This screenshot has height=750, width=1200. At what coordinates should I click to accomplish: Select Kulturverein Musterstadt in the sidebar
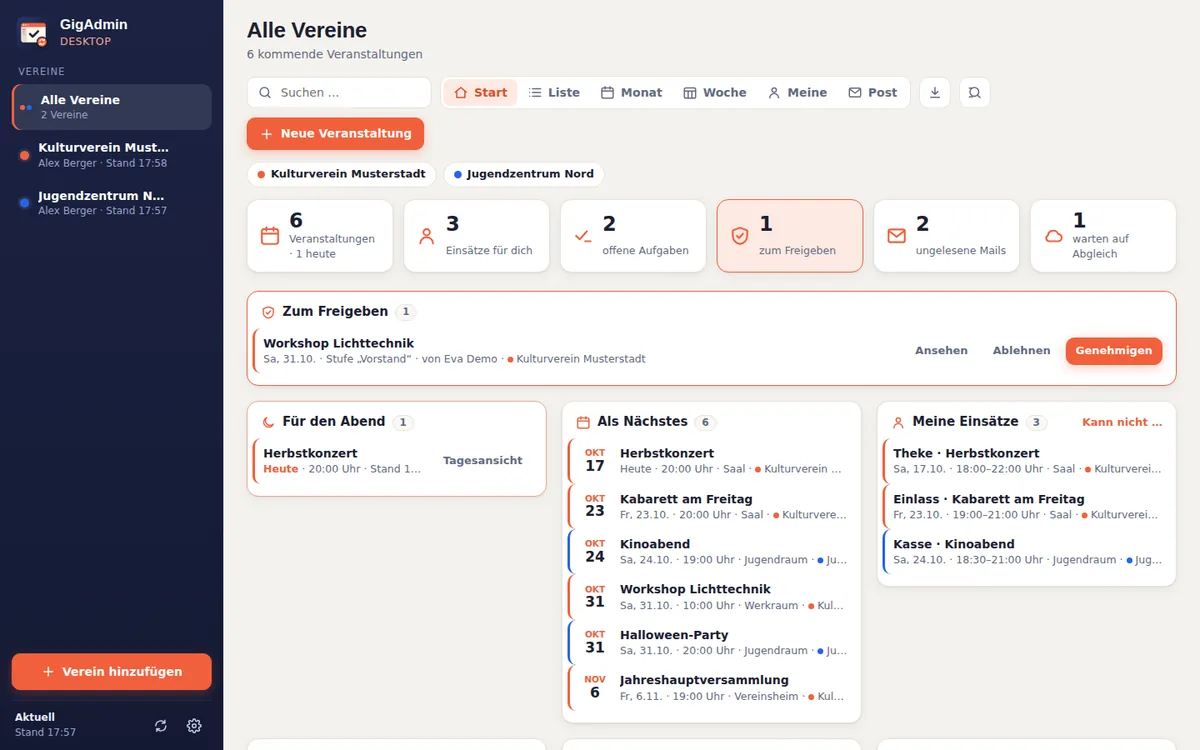(112, 155)
